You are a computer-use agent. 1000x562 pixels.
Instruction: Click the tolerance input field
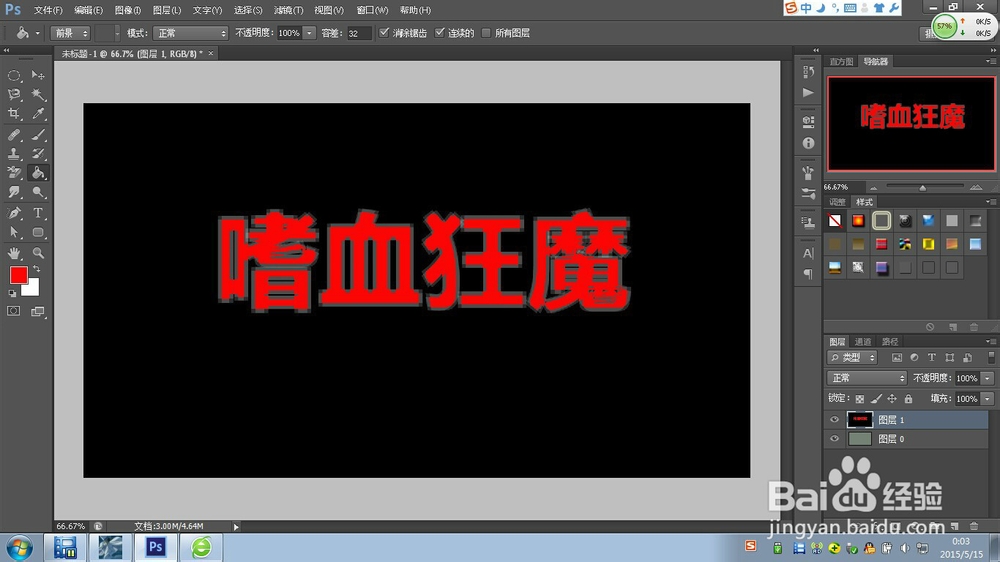pyautogui.click(x=358, y=33)
